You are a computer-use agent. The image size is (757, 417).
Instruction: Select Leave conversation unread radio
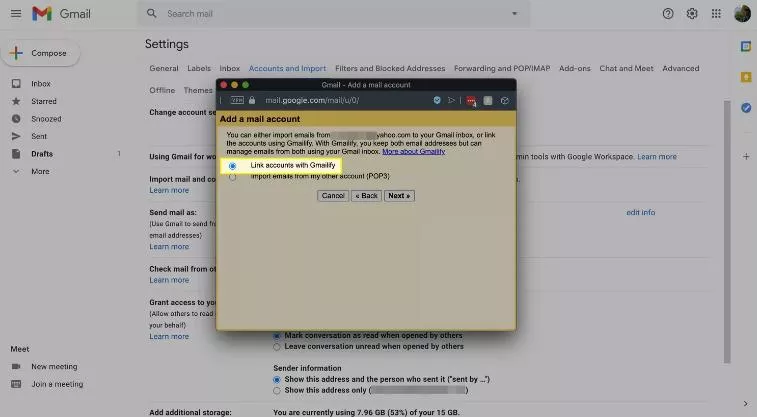click(x=277, y=347)
